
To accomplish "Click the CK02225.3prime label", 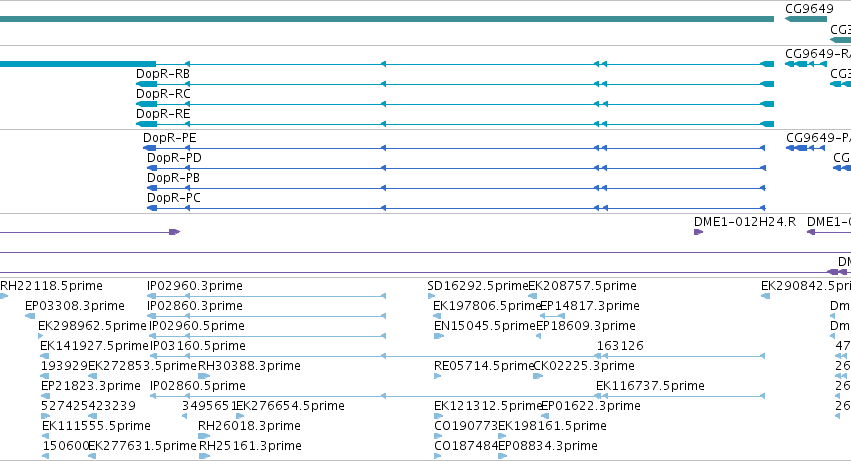I will pos(585,367).
